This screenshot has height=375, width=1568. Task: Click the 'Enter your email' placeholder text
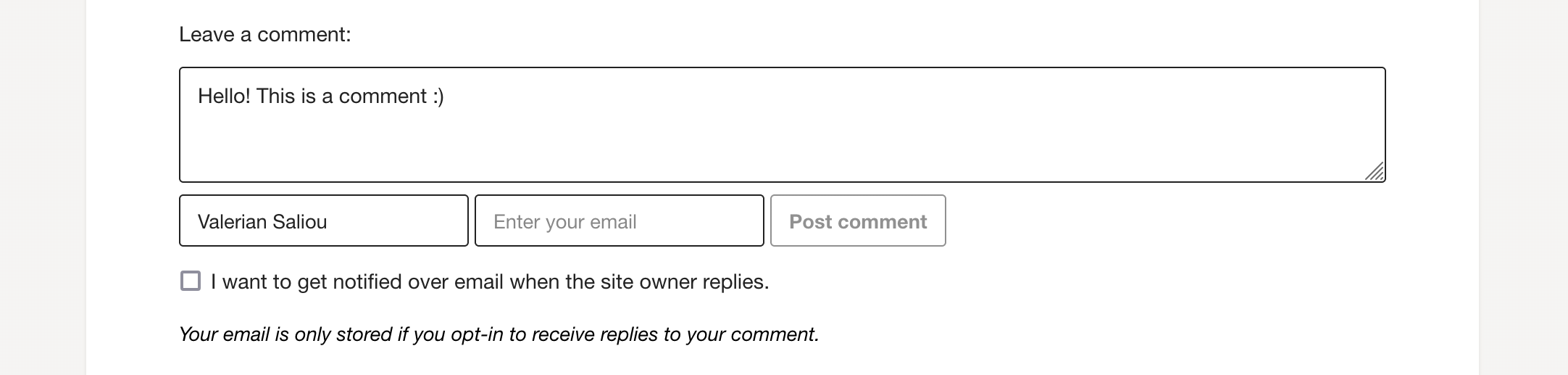pyautogui.click(x=564, y=222)
